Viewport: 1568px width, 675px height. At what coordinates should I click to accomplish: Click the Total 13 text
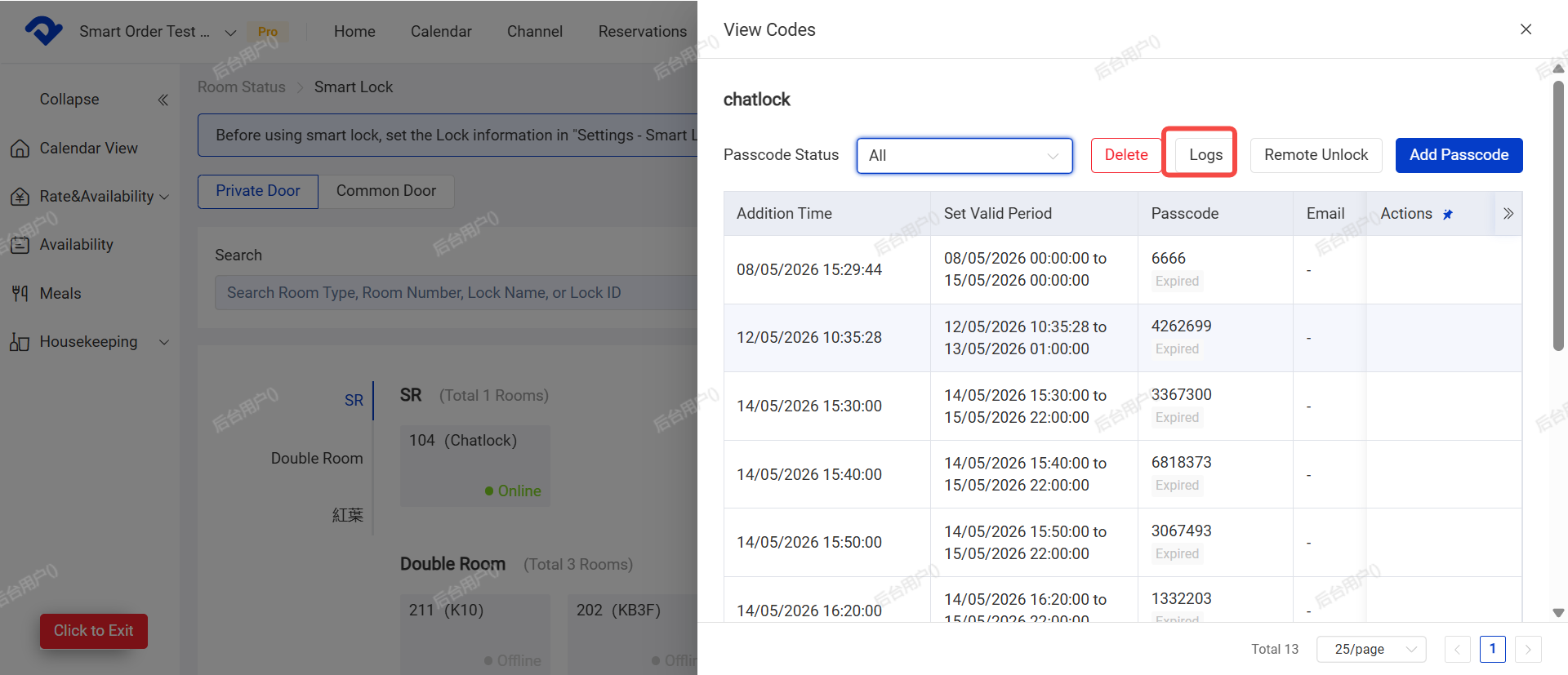point(1274,650)
